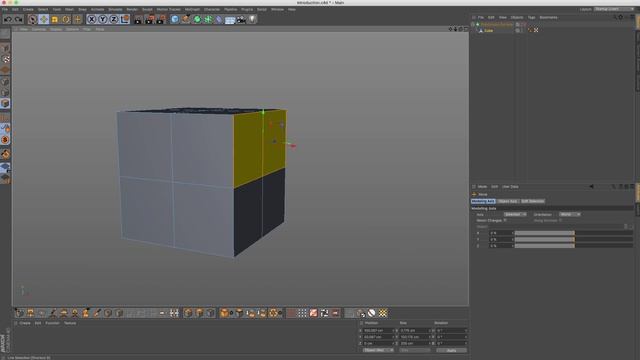Click the Undo arrow icon
640x360 pixels.
click(7, 19)
